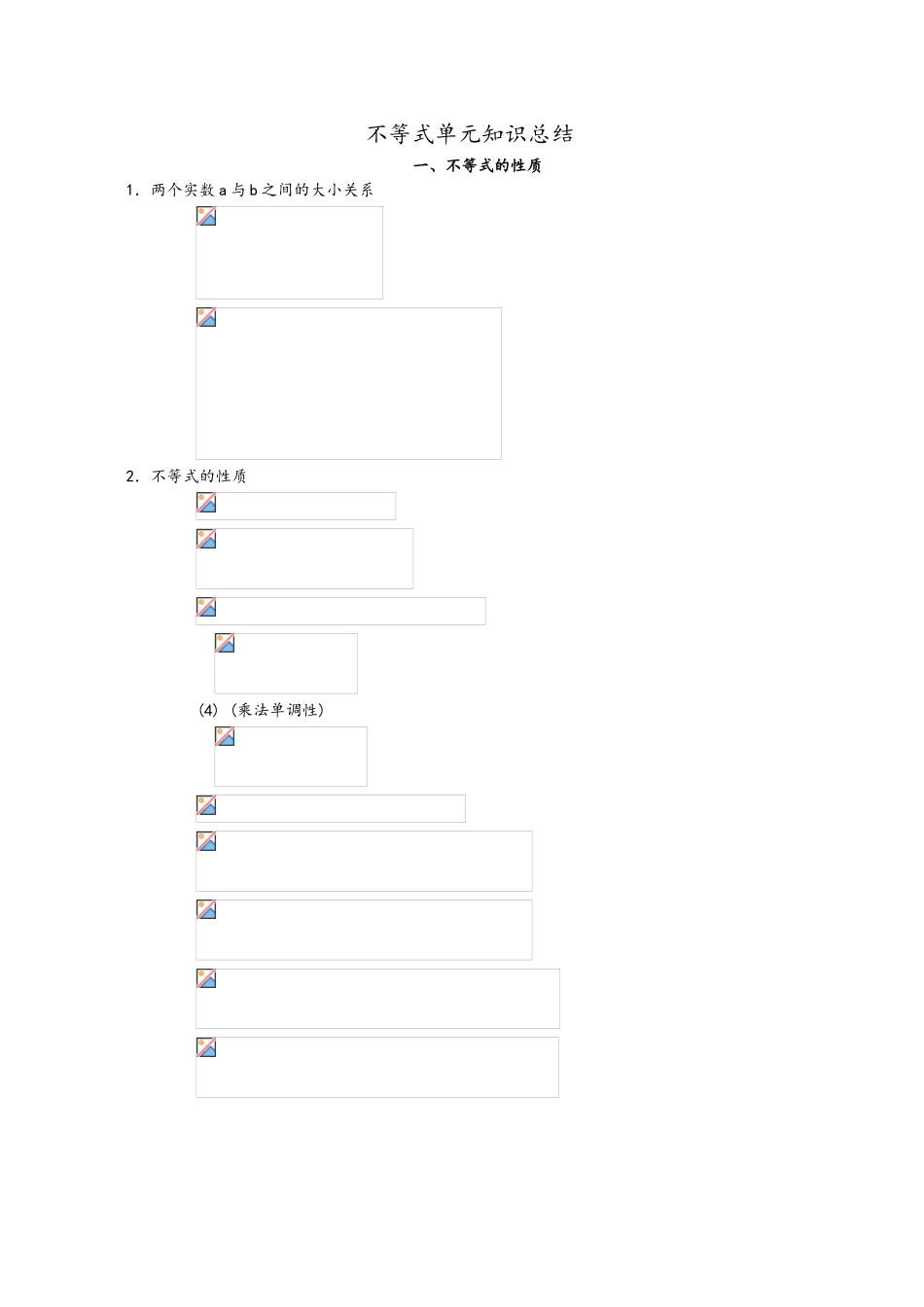Screen dimensions: 924x1307
Task: Select the indented placeholder box below '(4) (乘法单调性)'
Action: point(291,757)
